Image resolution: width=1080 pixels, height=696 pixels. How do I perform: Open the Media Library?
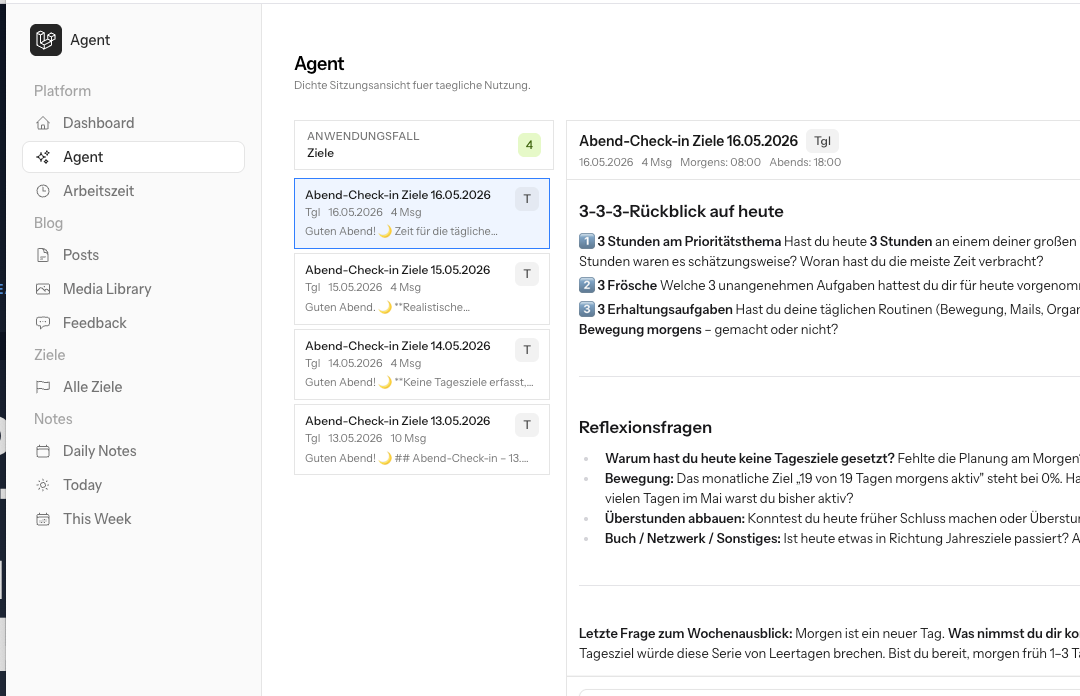[x=134, y=289]
